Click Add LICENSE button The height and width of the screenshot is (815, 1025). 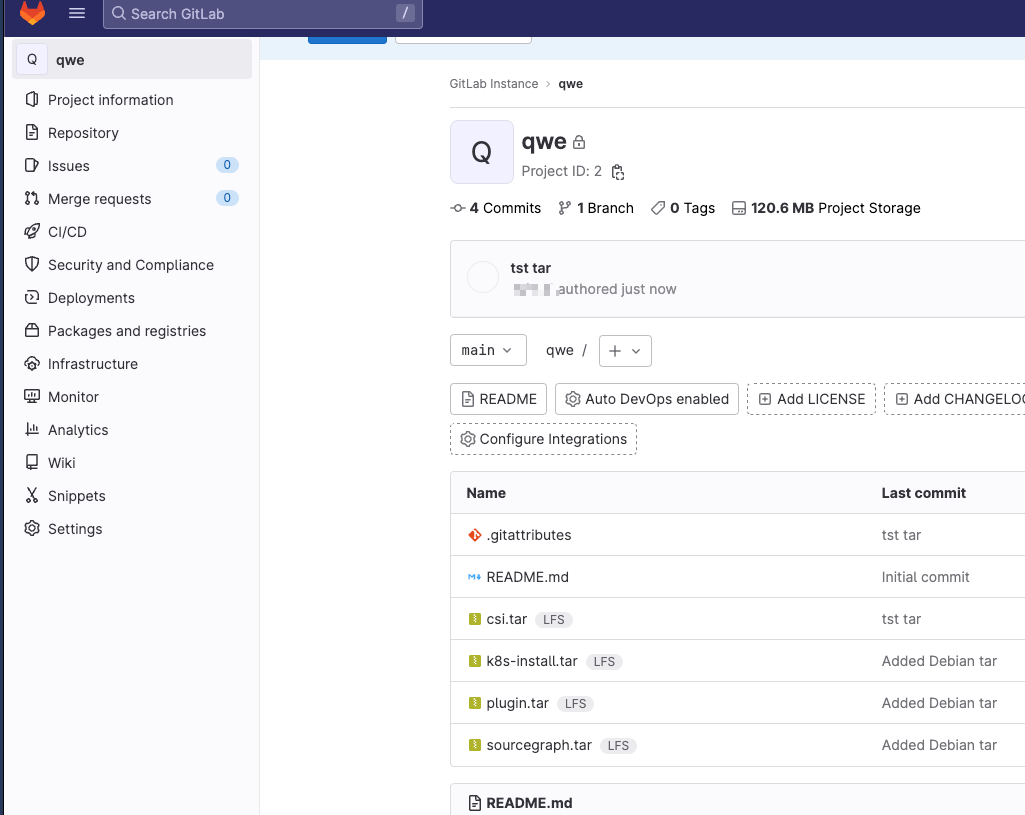[811, 399]
